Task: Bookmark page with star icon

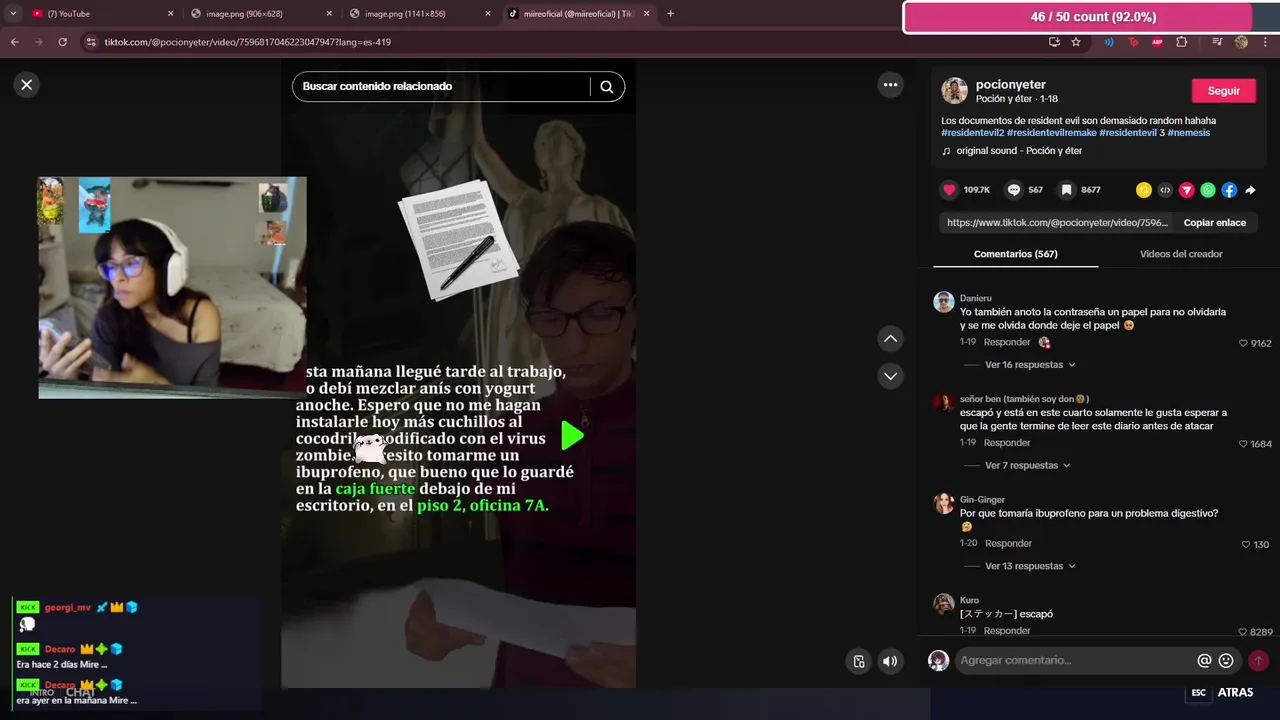Action: [1076, 42]
